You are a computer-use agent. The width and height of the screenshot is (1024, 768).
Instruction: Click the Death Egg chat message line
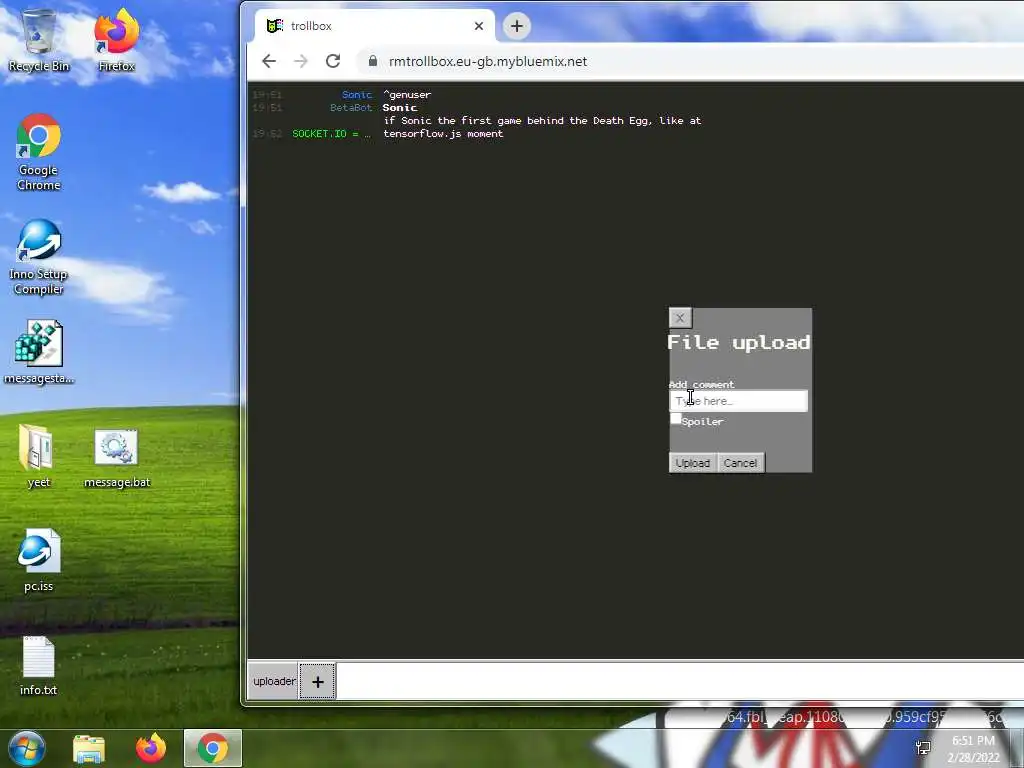click(x=542, y=120)
